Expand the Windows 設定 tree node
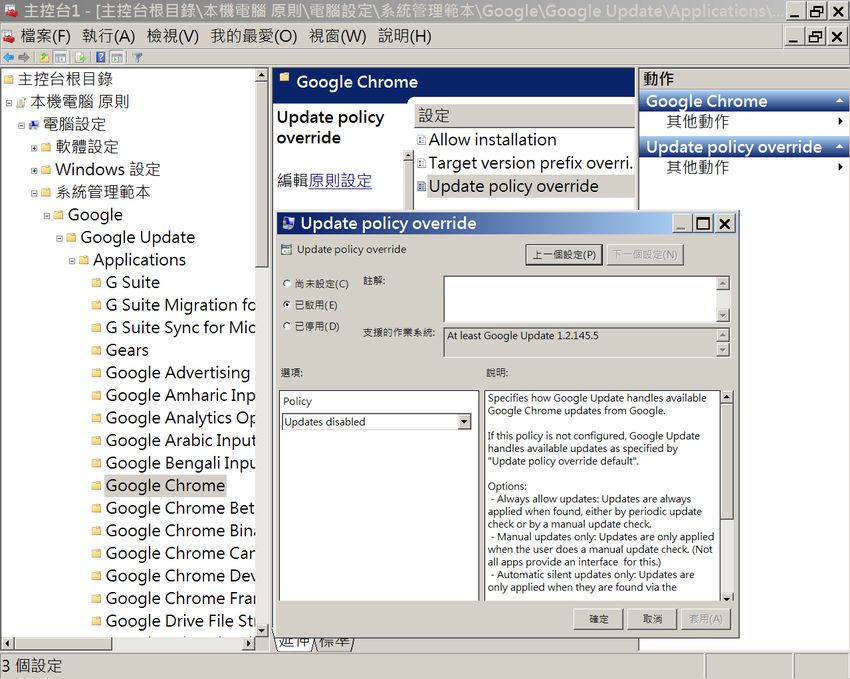 pyautogui.click(x=34, y=171)
